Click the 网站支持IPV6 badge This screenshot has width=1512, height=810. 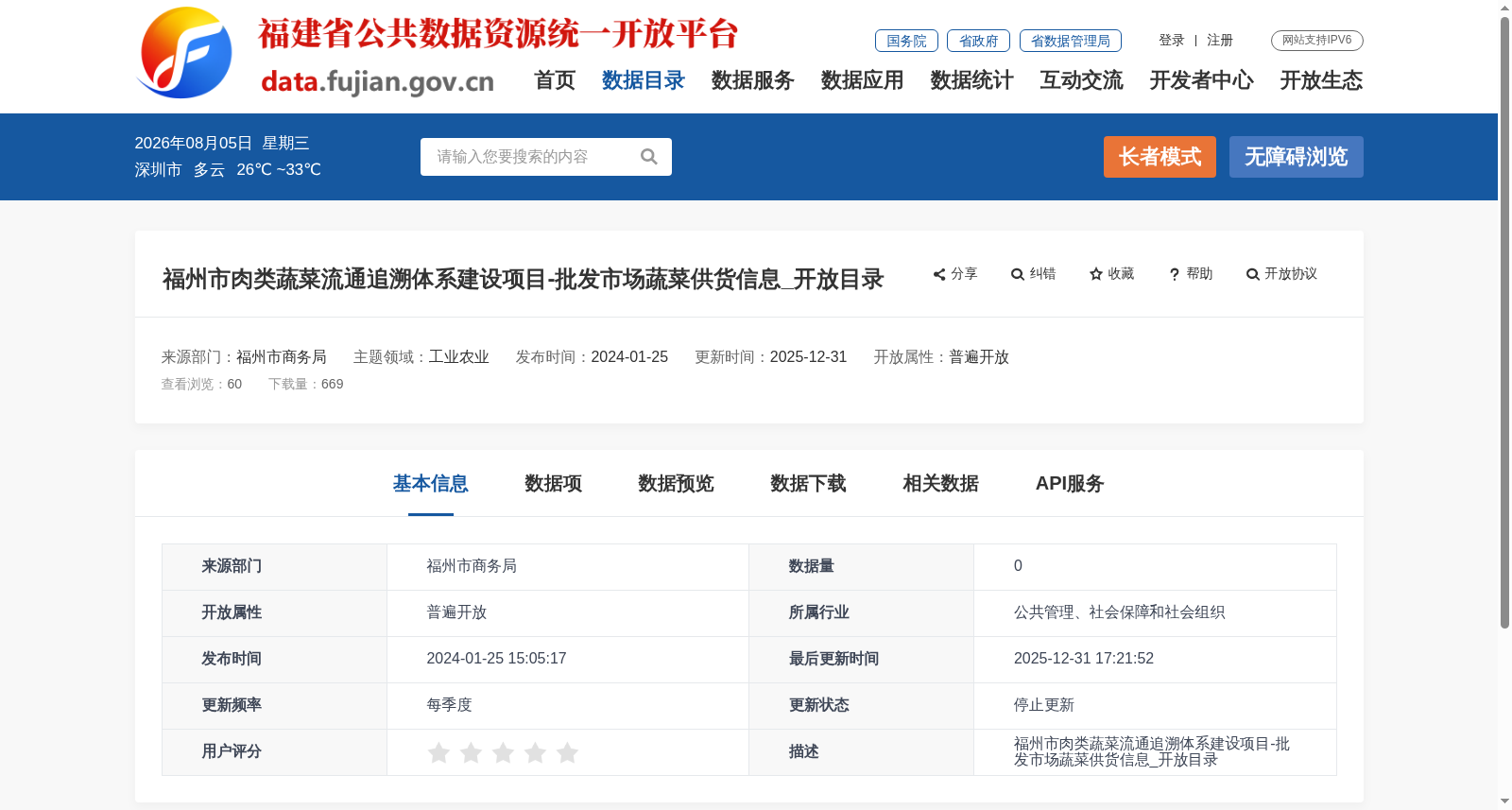click(1317, 40)
